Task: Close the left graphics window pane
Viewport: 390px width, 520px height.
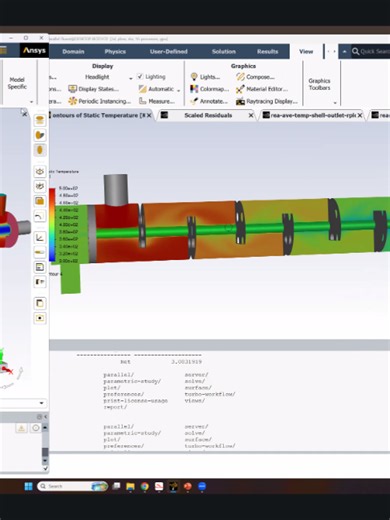Action: 24,114
